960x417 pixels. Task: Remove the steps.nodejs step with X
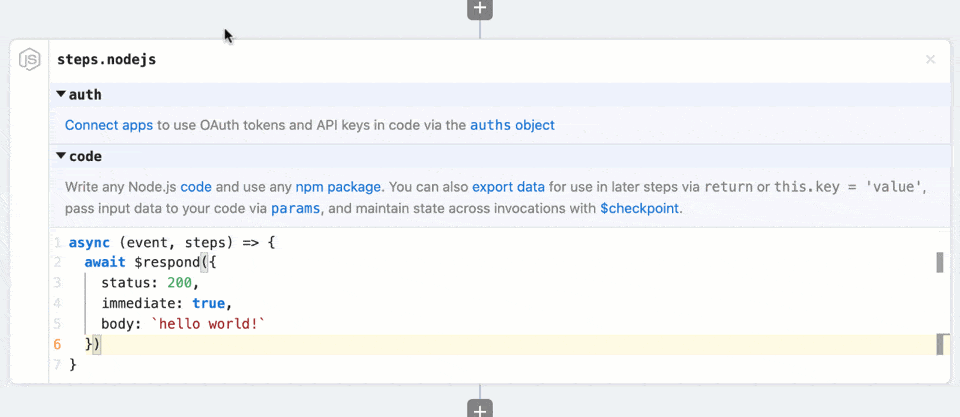pyautogui.click(x=930, y=60)
